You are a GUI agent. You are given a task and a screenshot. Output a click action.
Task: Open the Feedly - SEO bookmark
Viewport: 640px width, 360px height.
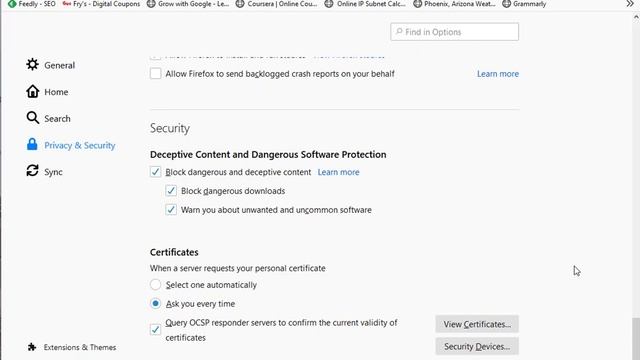pyautogui.click(x=32, y=4)
